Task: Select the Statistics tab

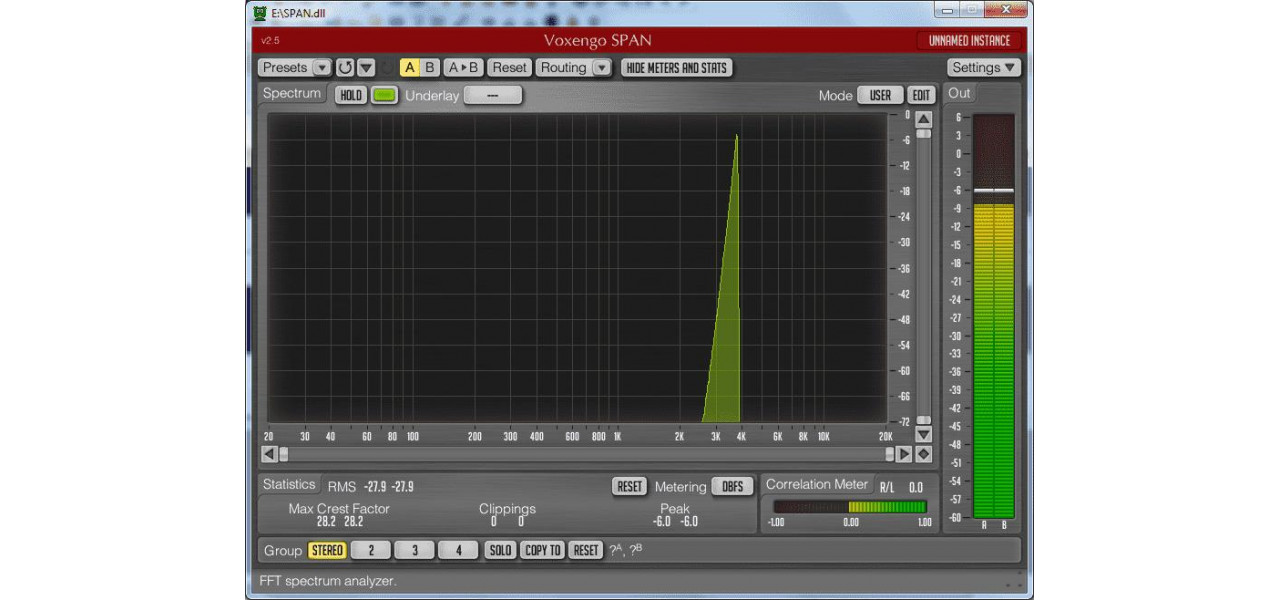Action: 289,484
